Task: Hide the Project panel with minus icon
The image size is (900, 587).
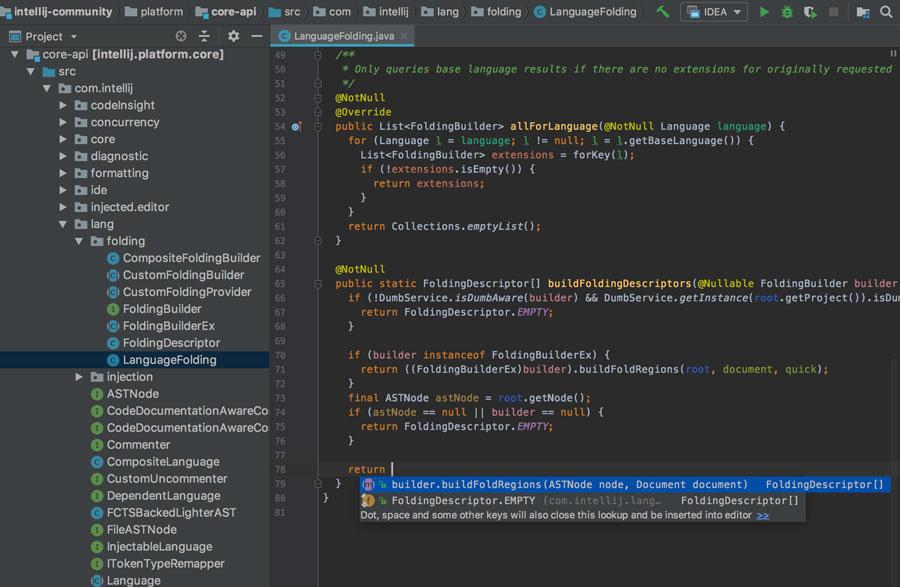Action: (x=257, y=36)
